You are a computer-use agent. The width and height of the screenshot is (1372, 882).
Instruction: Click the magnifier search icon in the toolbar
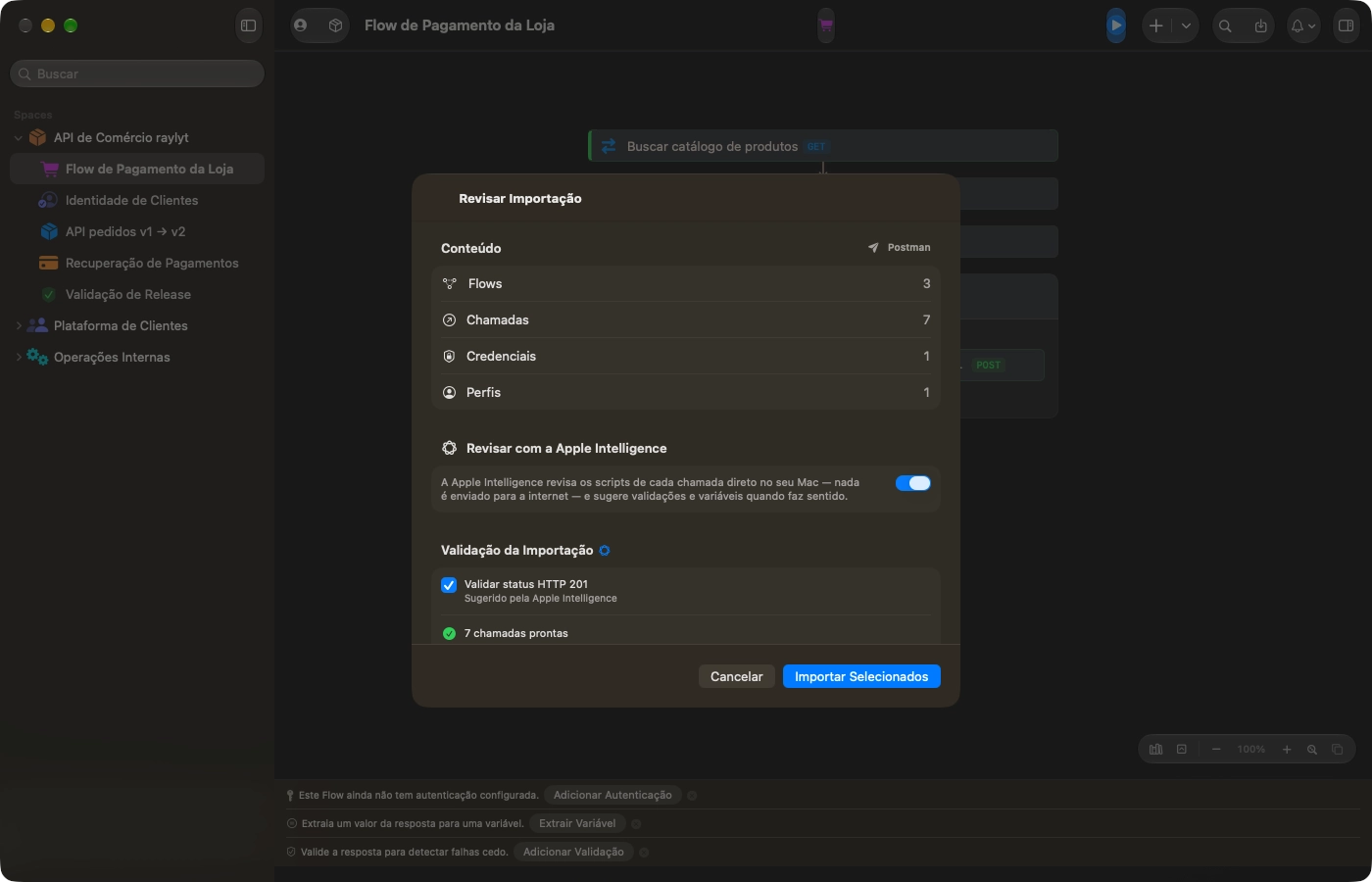(1225, 26)
